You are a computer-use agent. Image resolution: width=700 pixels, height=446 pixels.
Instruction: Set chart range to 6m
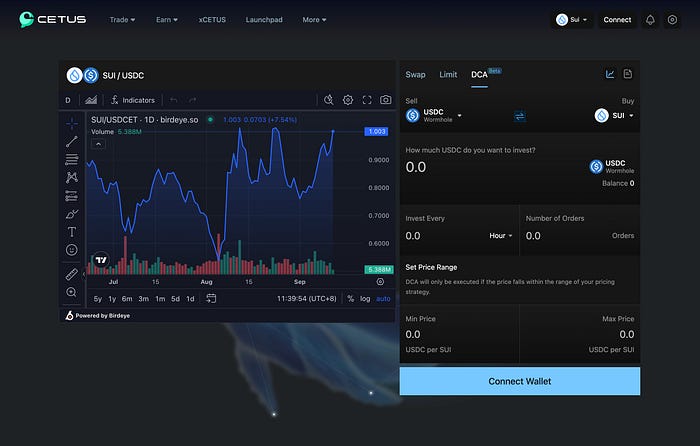click(x=127, y=299)
